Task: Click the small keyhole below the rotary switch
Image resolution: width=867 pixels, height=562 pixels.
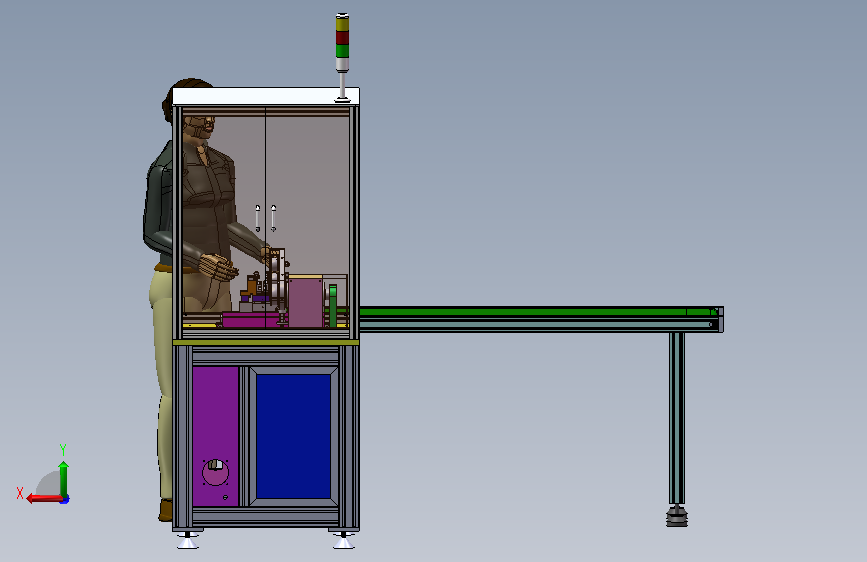Action: coord(225,498)
